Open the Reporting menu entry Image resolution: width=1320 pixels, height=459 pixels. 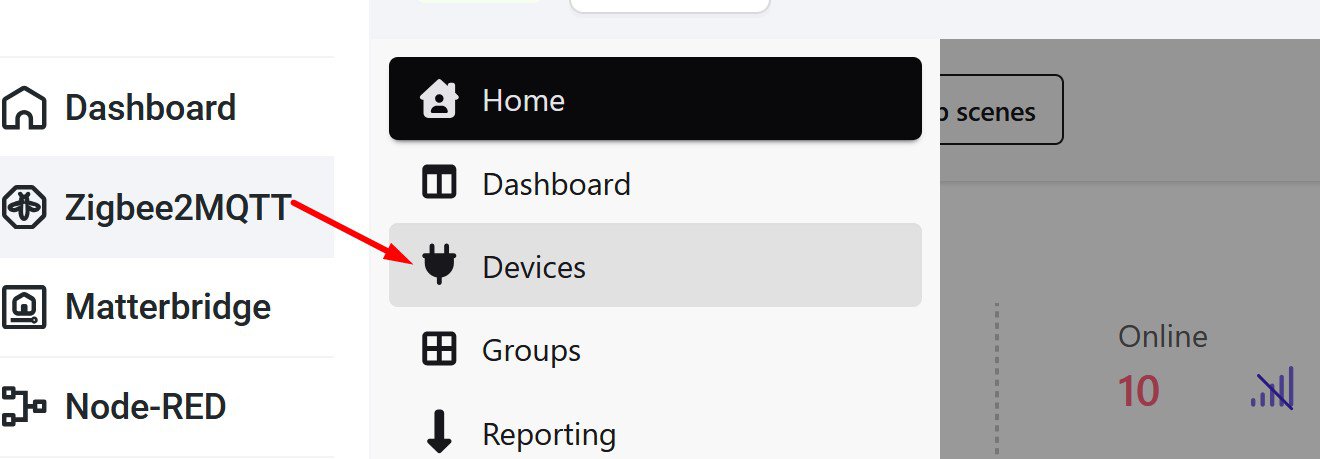pos(548,434)
